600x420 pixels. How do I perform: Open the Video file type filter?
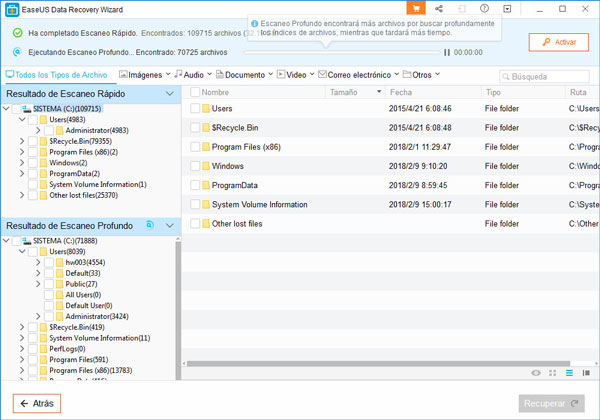coord(295,75)
